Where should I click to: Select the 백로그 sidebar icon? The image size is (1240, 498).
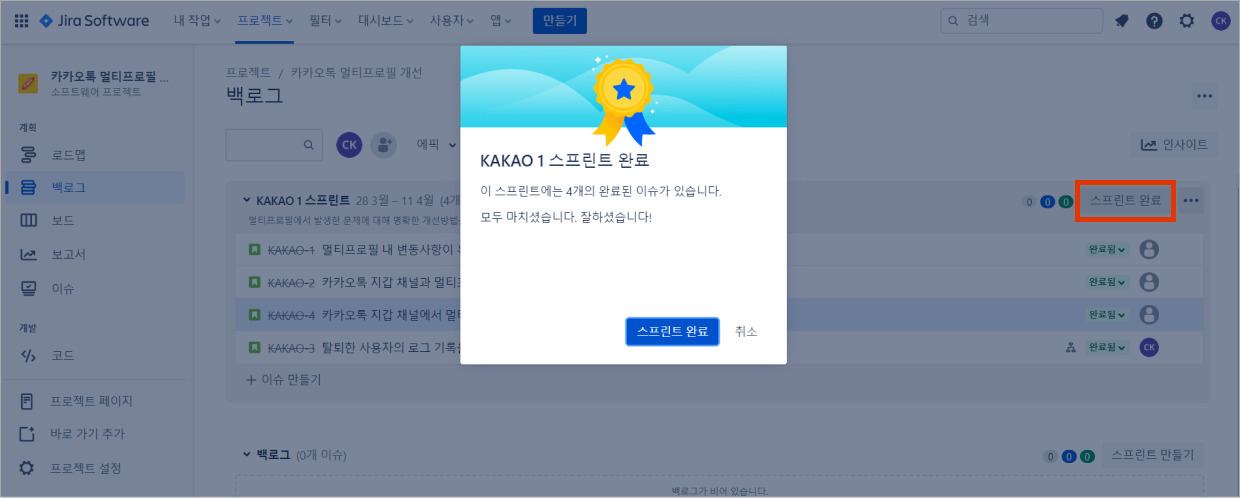(29, 187)
